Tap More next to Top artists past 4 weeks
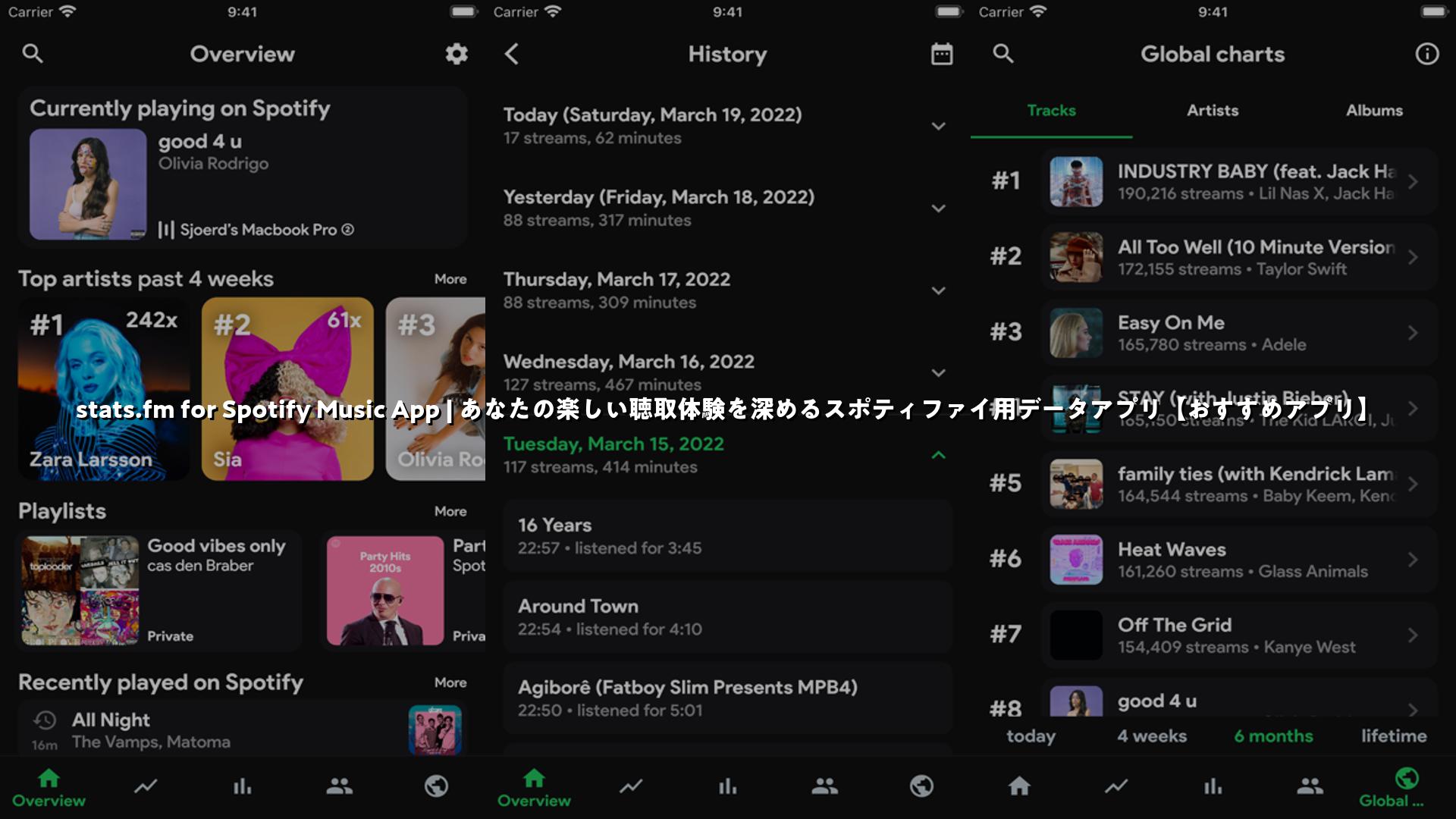Screen dimensions: 1456x819 click(450, 279)
